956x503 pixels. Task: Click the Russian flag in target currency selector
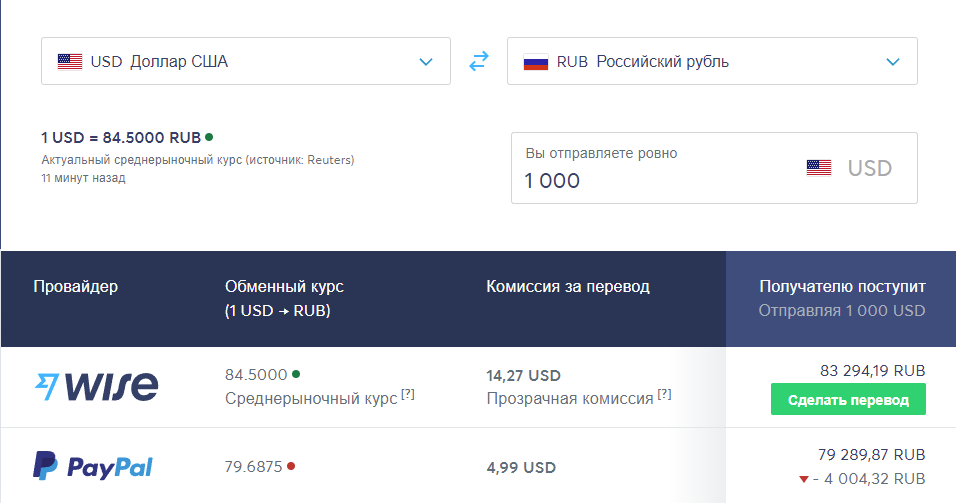click(537, 62)
